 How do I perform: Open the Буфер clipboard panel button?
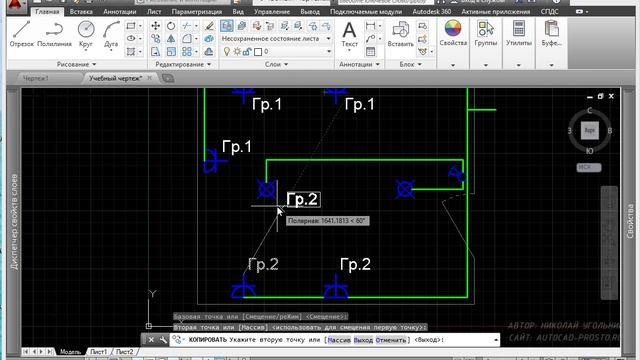(x=551, y=34)
